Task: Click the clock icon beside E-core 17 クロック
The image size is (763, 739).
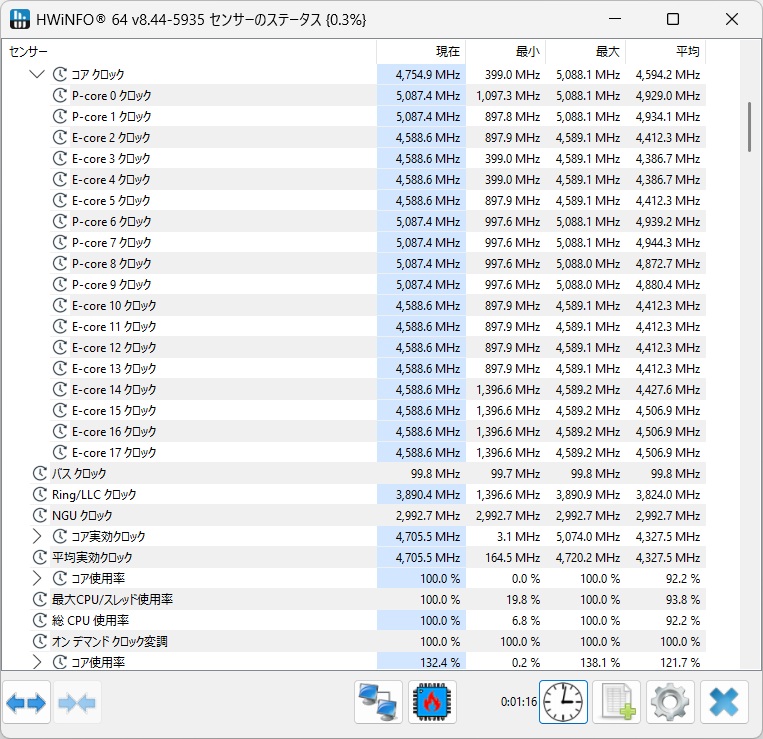Action: click(59, 452)
